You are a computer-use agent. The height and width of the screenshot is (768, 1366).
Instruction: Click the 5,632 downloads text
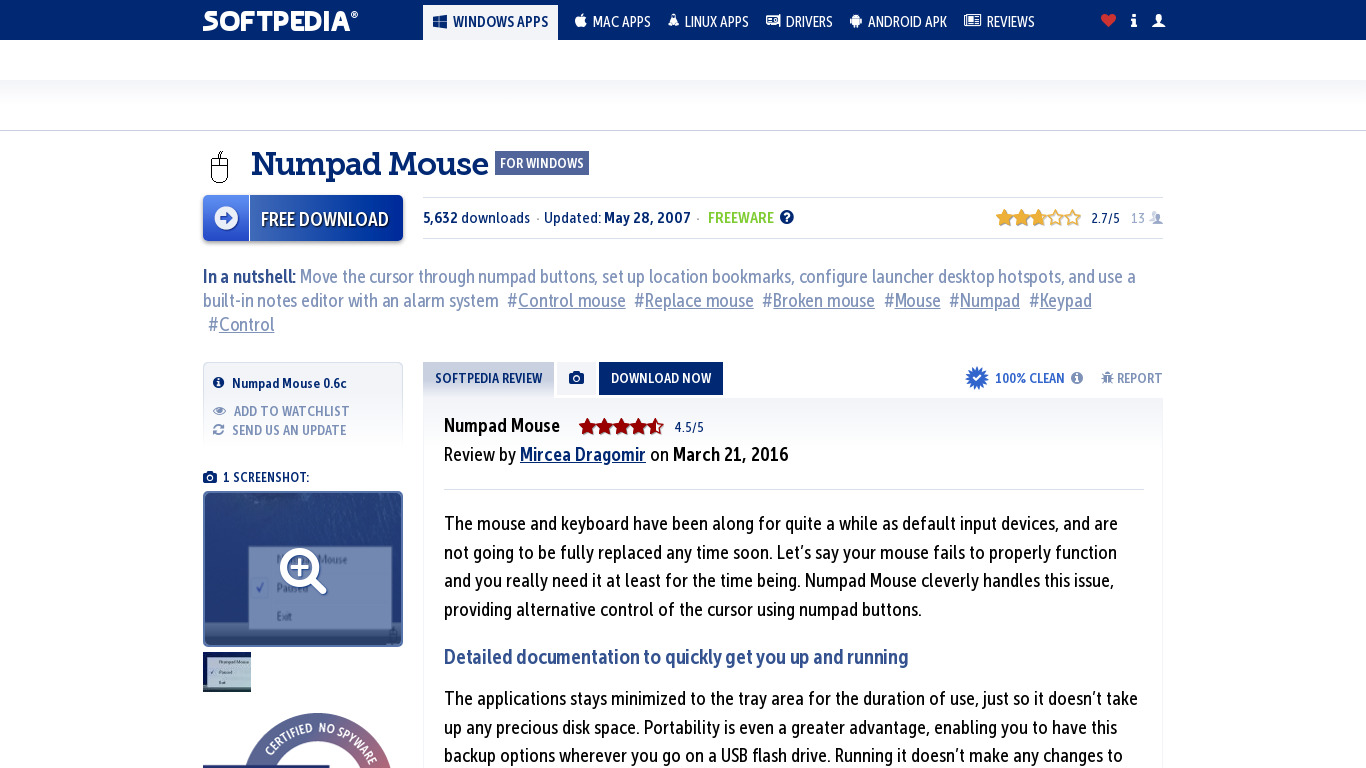pyautogui.click(x=476, y=218)
